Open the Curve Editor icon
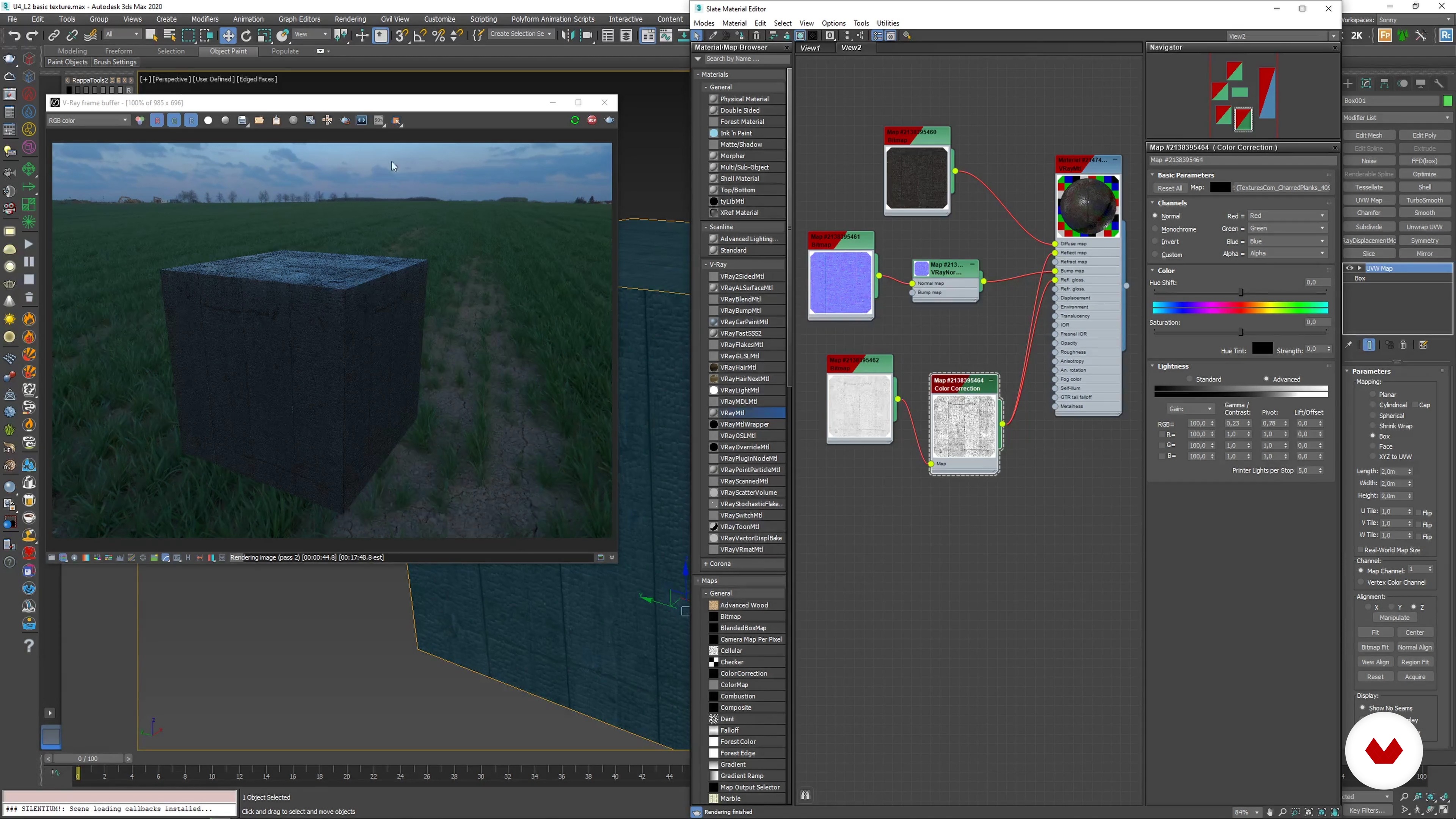The height and width of the screenshot is (819, 1456). pyautogui.click(x=666, y=36)
